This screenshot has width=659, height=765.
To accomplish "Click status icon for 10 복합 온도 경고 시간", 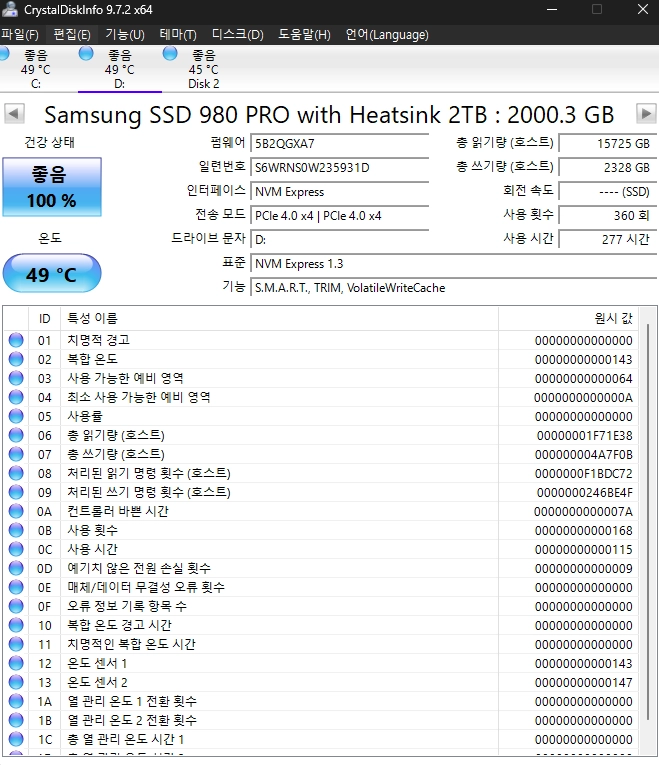I will click(16, 625).
